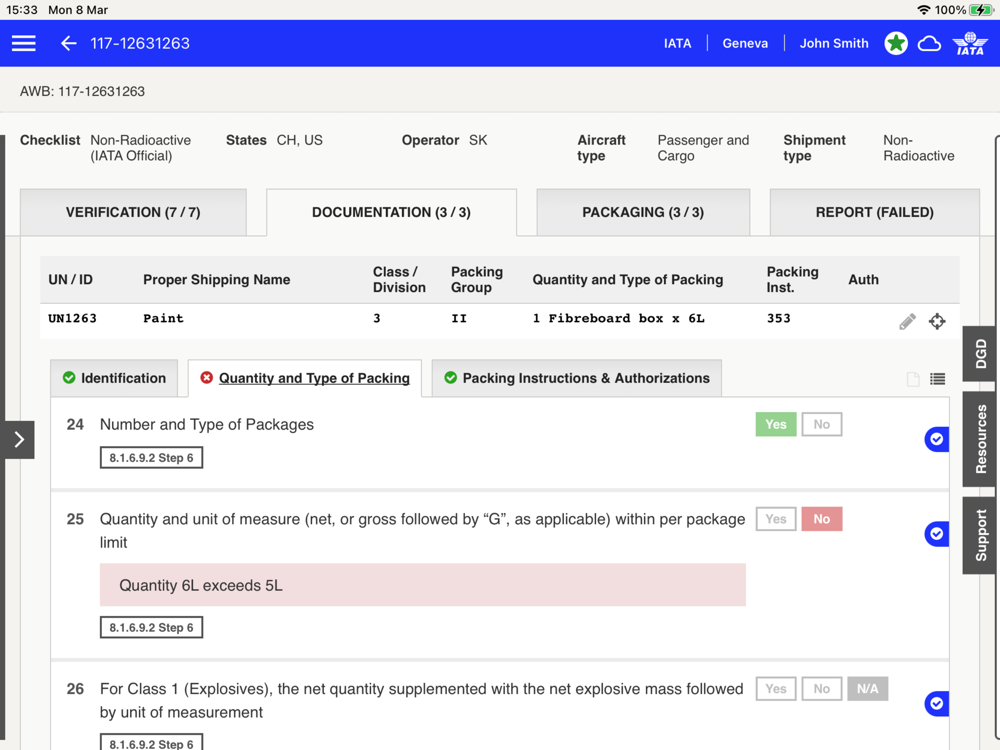Click the 117-12631263 title in header

[140, 43]
